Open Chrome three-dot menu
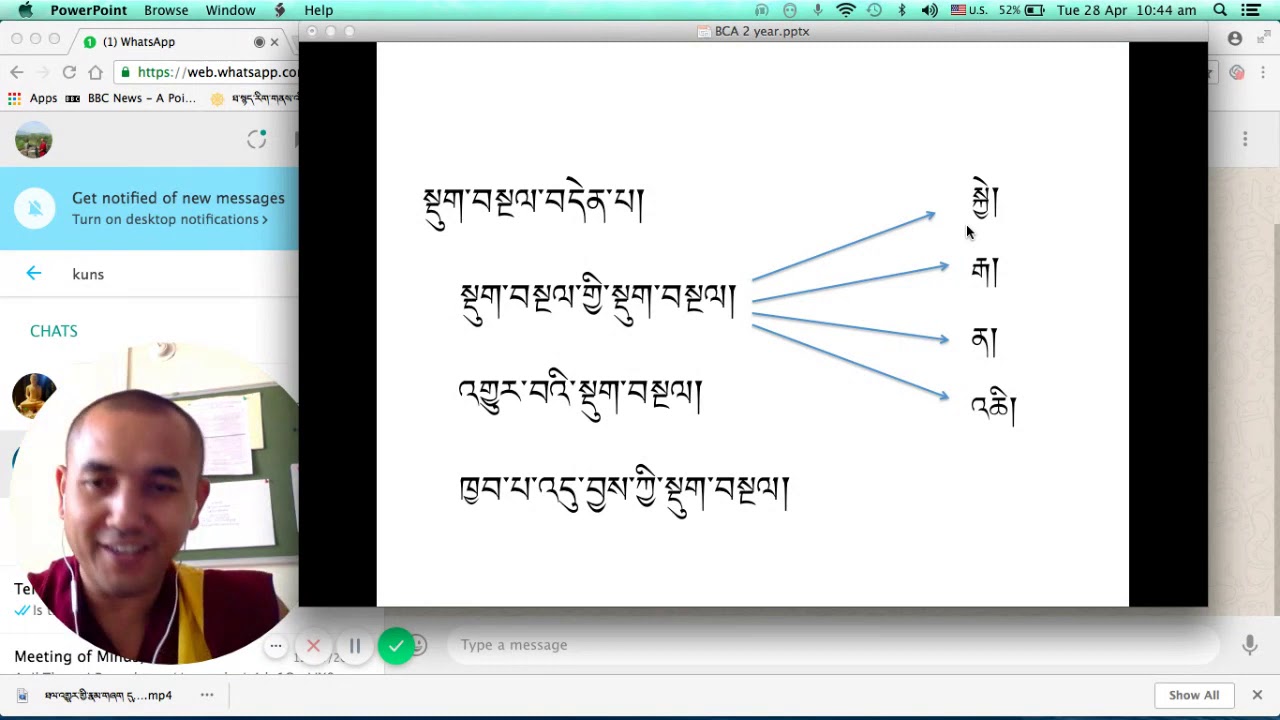Screen dimensions: 1280x720 (1264, 72)
